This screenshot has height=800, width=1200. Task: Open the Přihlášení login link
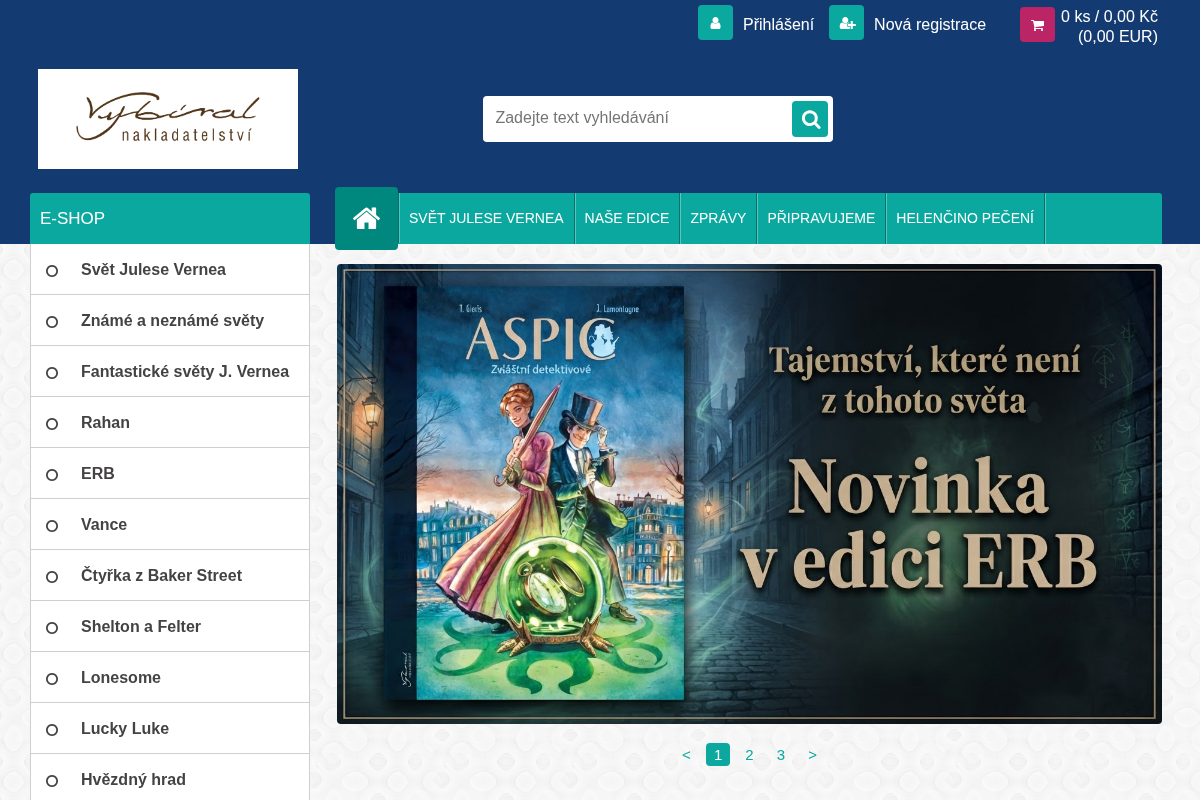778,24
